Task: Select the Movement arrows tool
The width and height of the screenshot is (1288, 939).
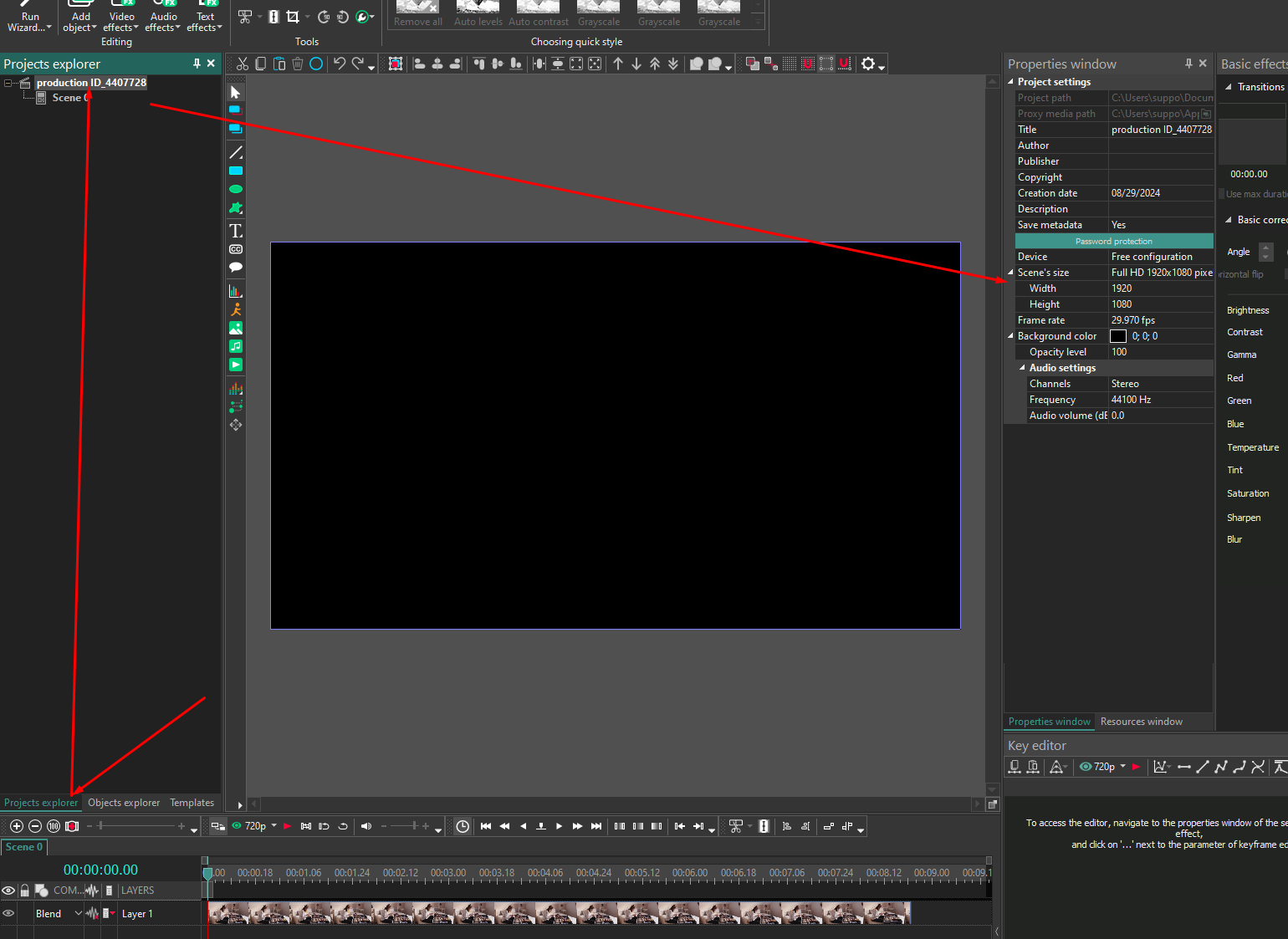Action: coord(236,425)
